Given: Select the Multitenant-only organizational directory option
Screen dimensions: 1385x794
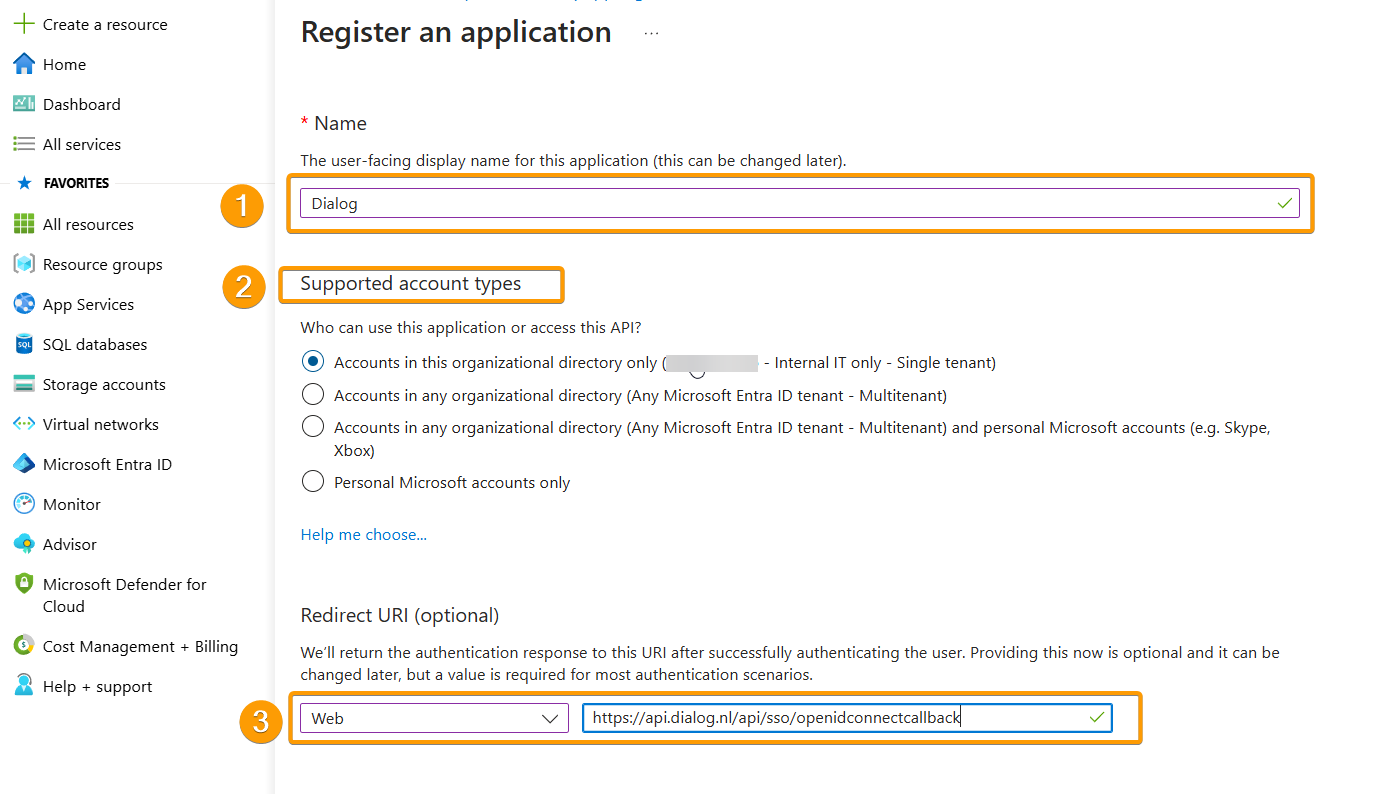Looking at the screenshot, I should [313, 395].
